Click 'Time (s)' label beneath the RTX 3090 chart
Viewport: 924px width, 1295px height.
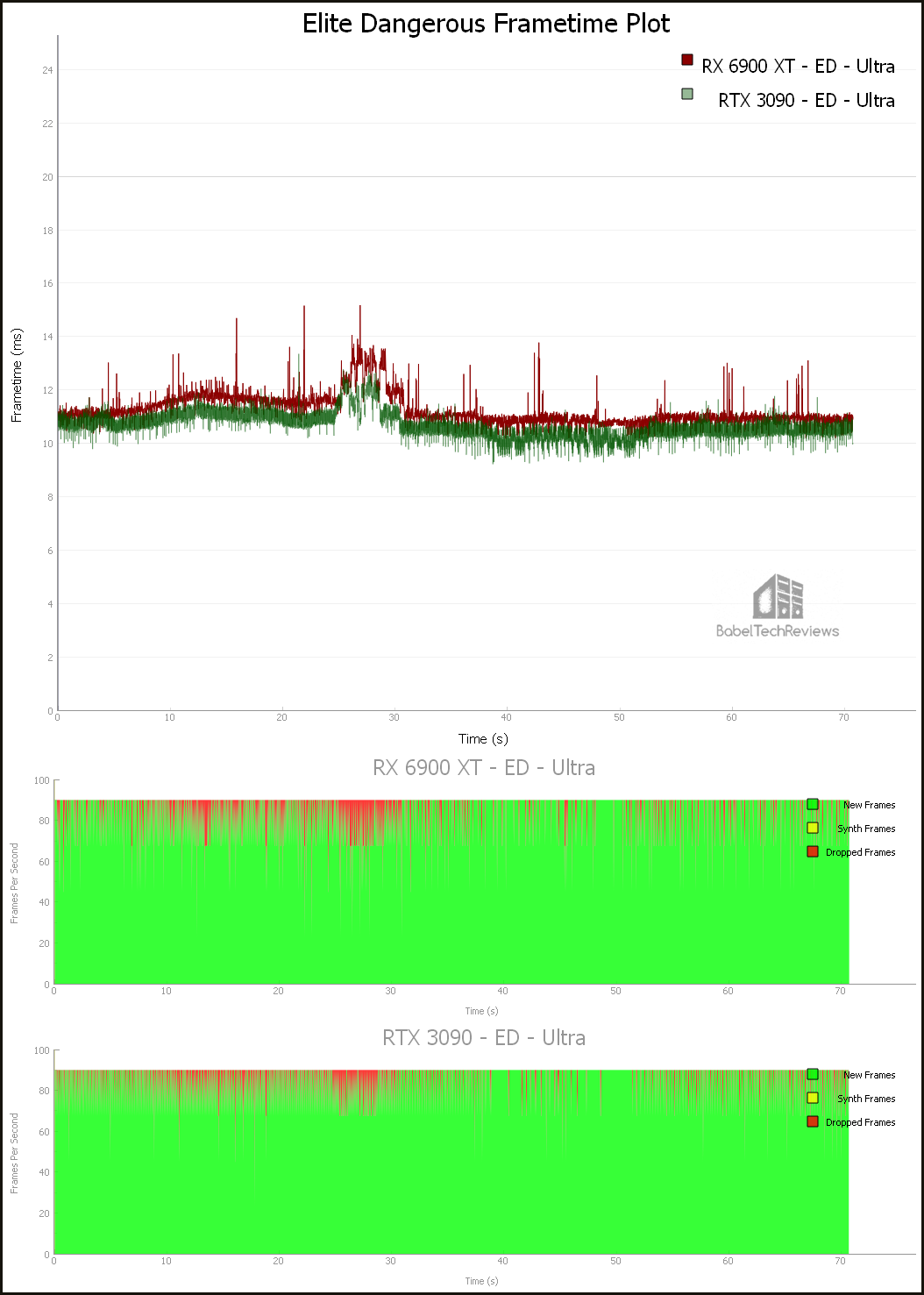481,1281
